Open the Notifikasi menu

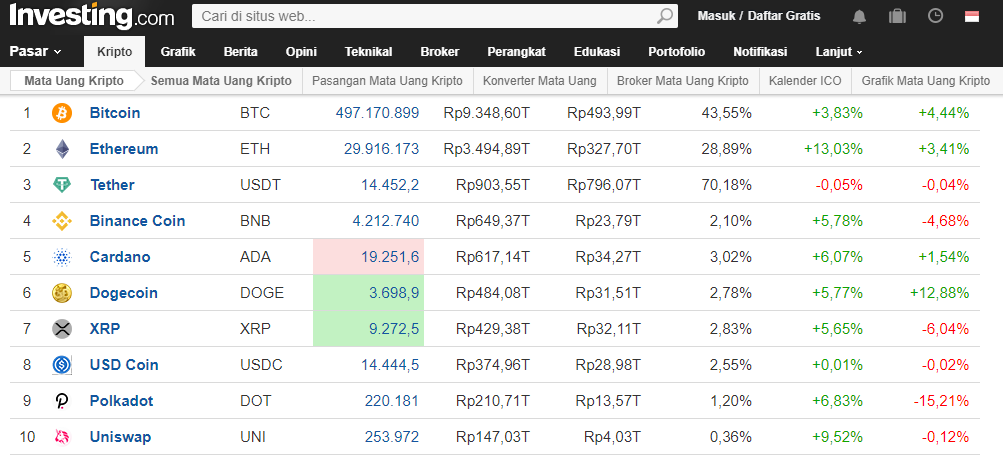pos(760,52)
